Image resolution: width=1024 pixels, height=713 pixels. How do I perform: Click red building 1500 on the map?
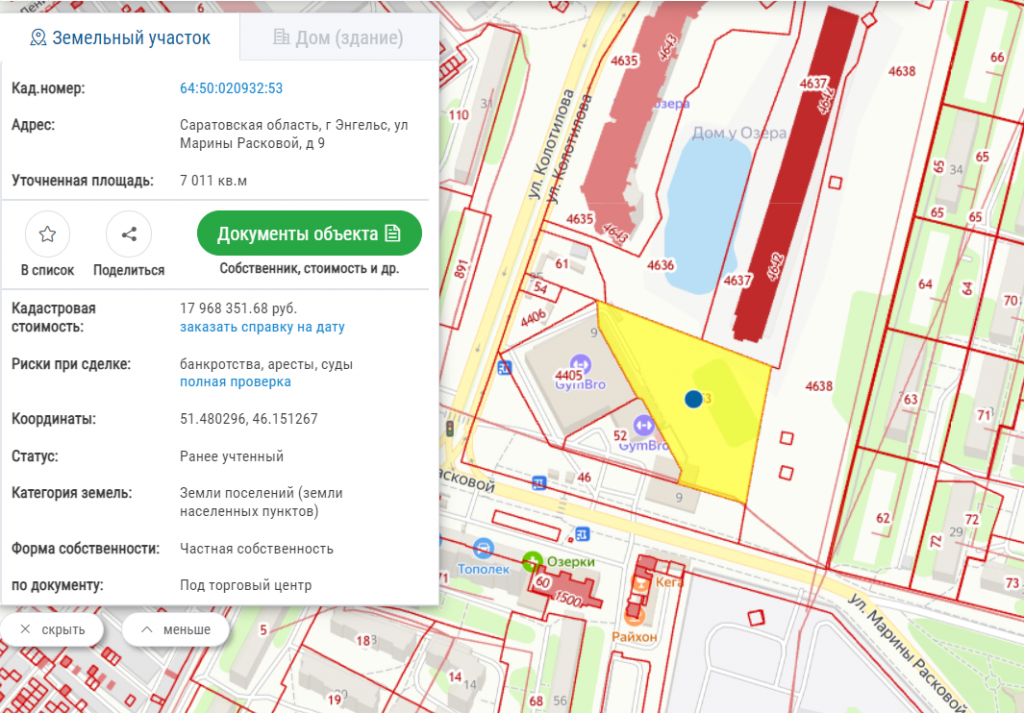tap(567, 594)
